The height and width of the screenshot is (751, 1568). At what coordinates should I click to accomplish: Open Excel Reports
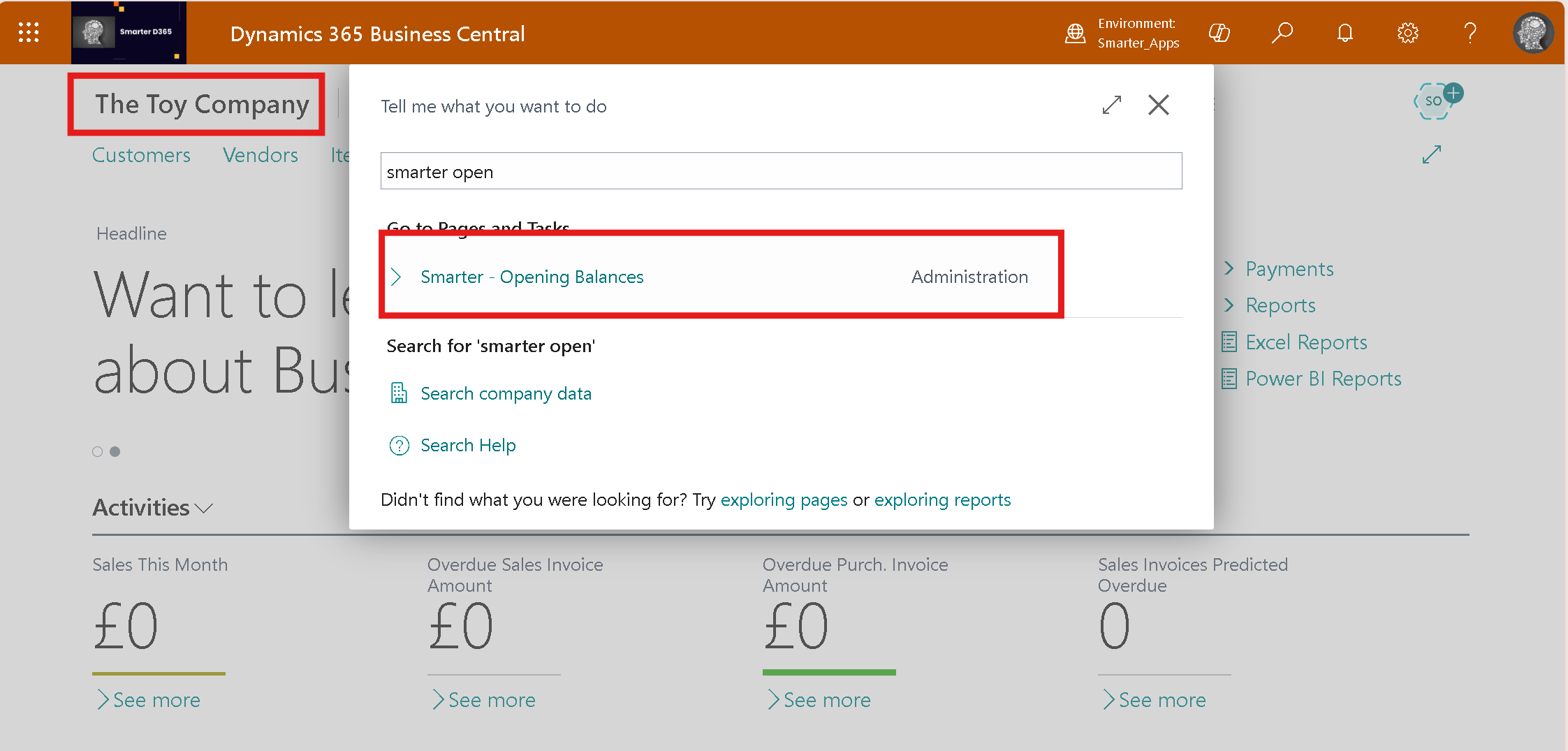(1306, 342)
